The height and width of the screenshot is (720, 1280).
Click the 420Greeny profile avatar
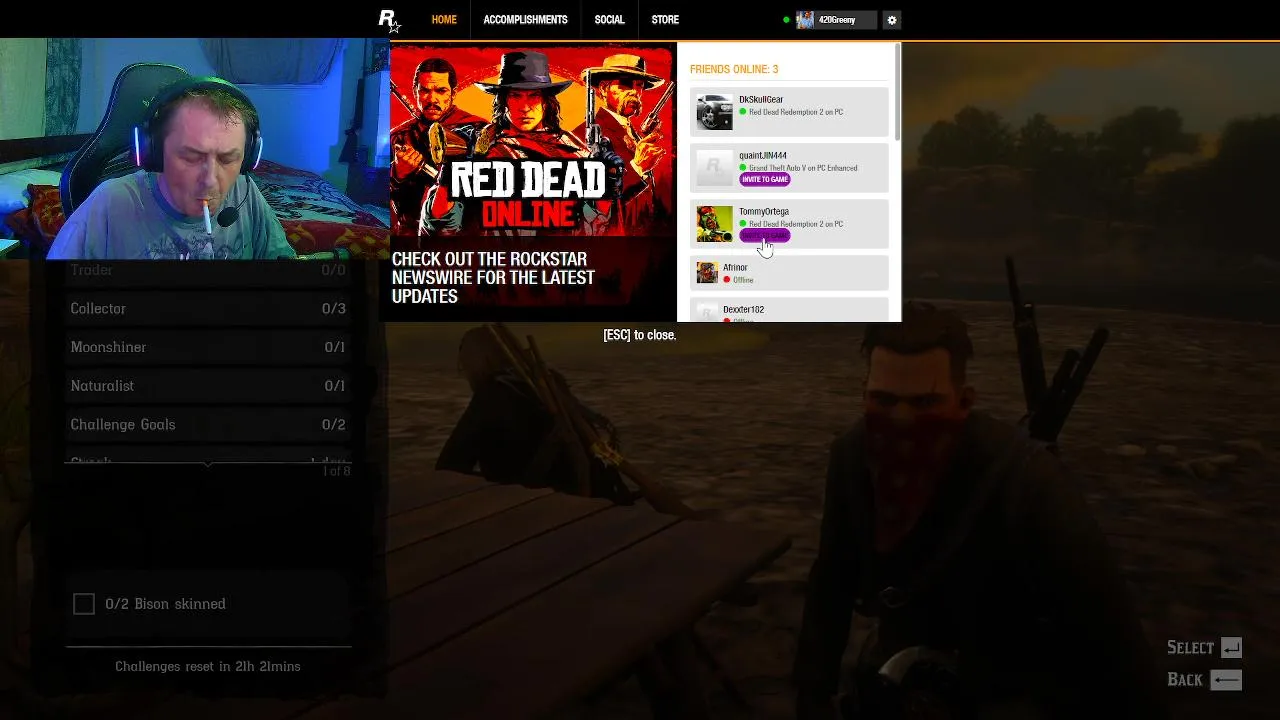pos(805,20)
